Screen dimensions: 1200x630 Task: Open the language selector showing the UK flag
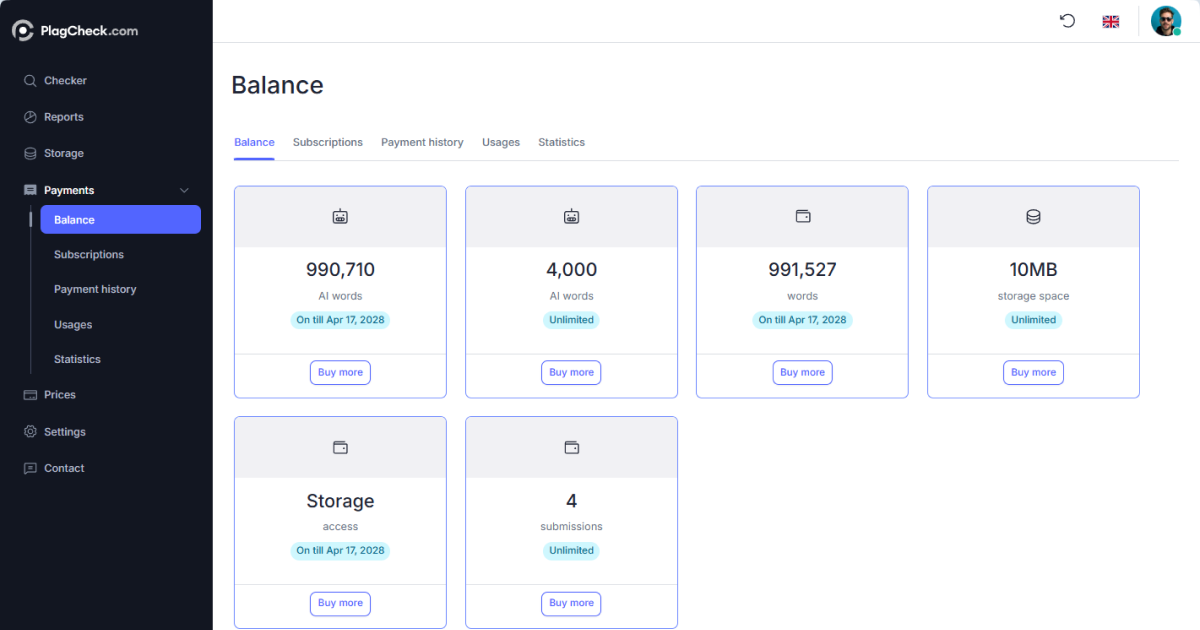[1110, 20]
